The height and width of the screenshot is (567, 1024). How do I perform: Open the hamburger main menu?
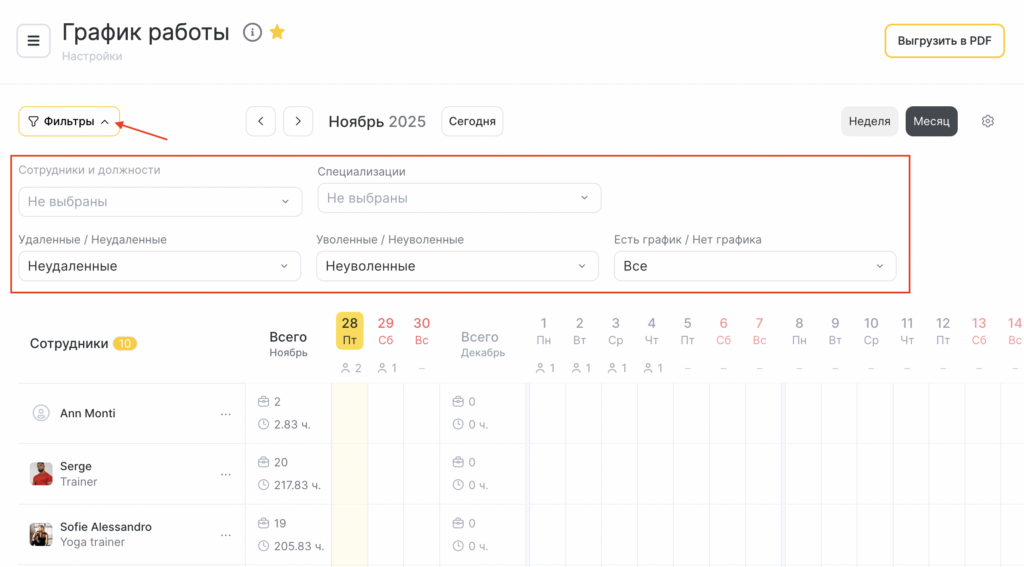tap(33, 41)
